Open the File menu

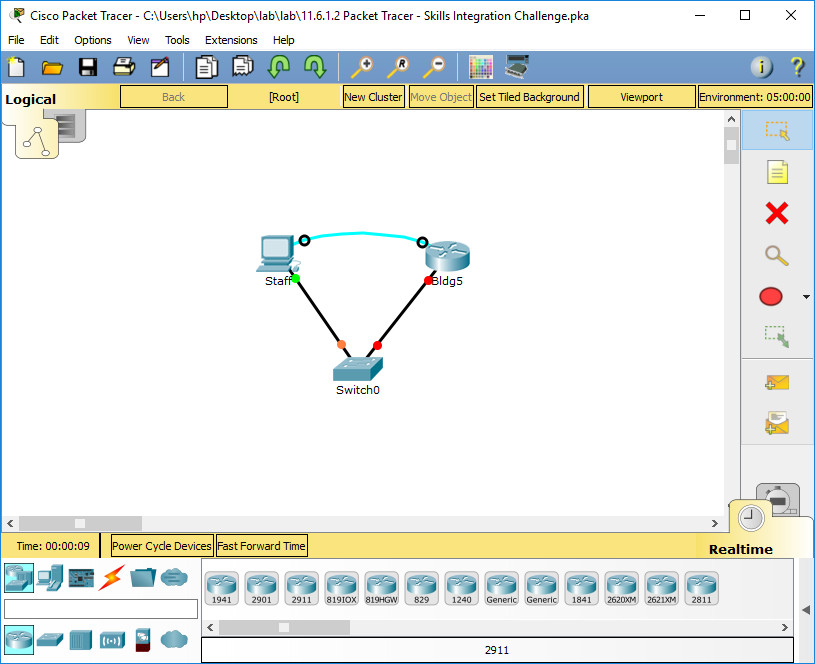tap(16, 40)
